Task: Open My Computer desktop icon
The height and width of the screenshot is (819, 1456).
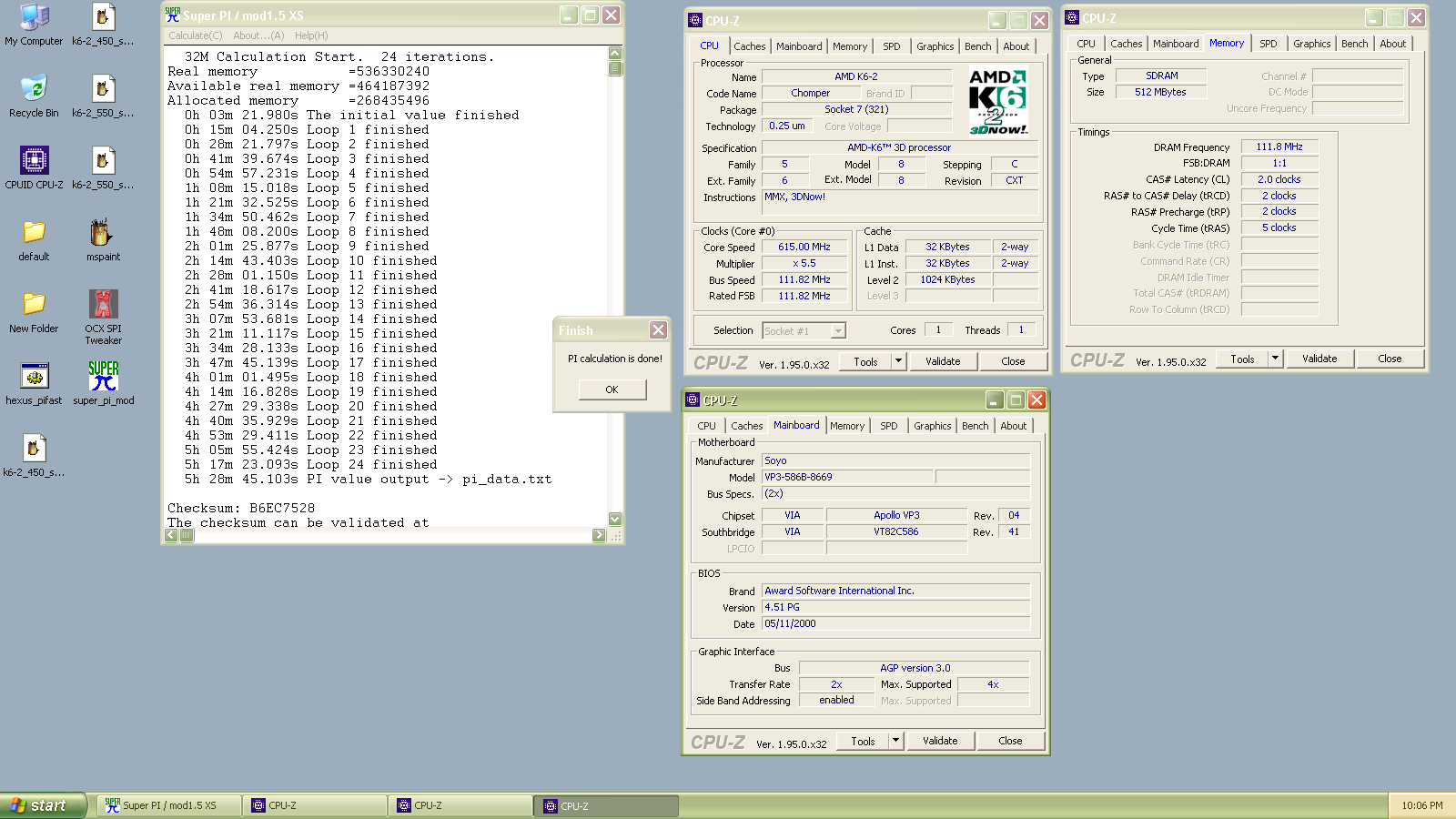Action: [x=34, y=25]
